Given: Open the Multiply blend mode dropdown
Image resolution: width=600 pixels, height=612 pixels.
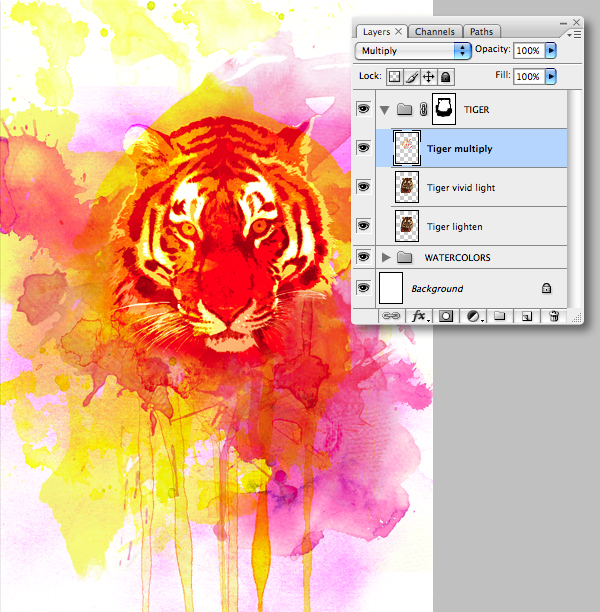Looking at the screenshot, I should click(413, 51).
